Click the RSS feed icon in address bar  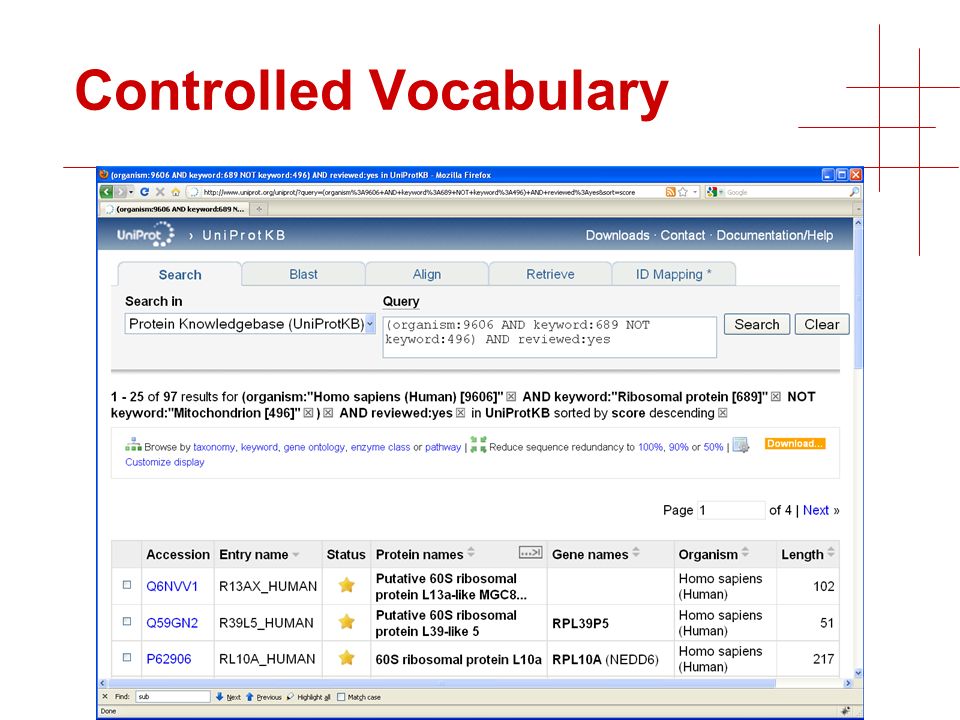[x=670, y=192]
